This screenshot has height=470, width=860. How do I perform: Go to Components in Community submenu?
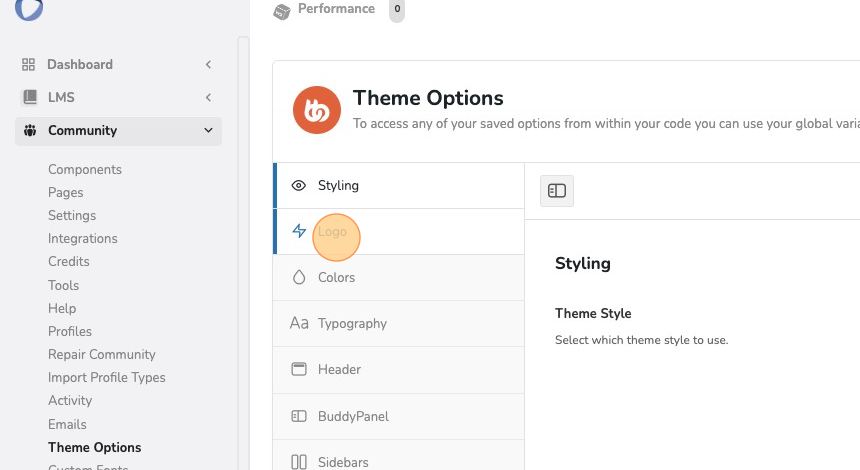84,169
